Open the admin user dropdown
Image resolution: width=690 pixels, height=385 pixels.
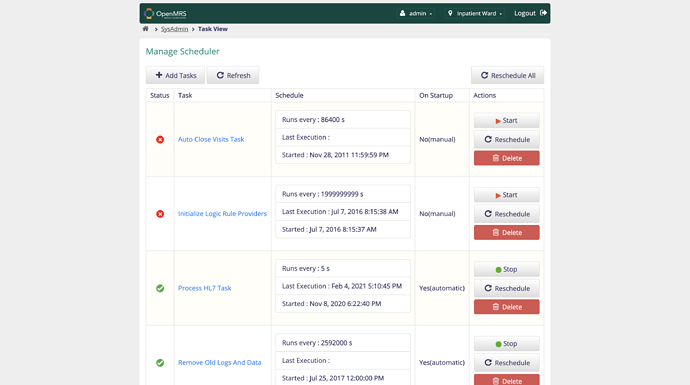tap(416, 14)
